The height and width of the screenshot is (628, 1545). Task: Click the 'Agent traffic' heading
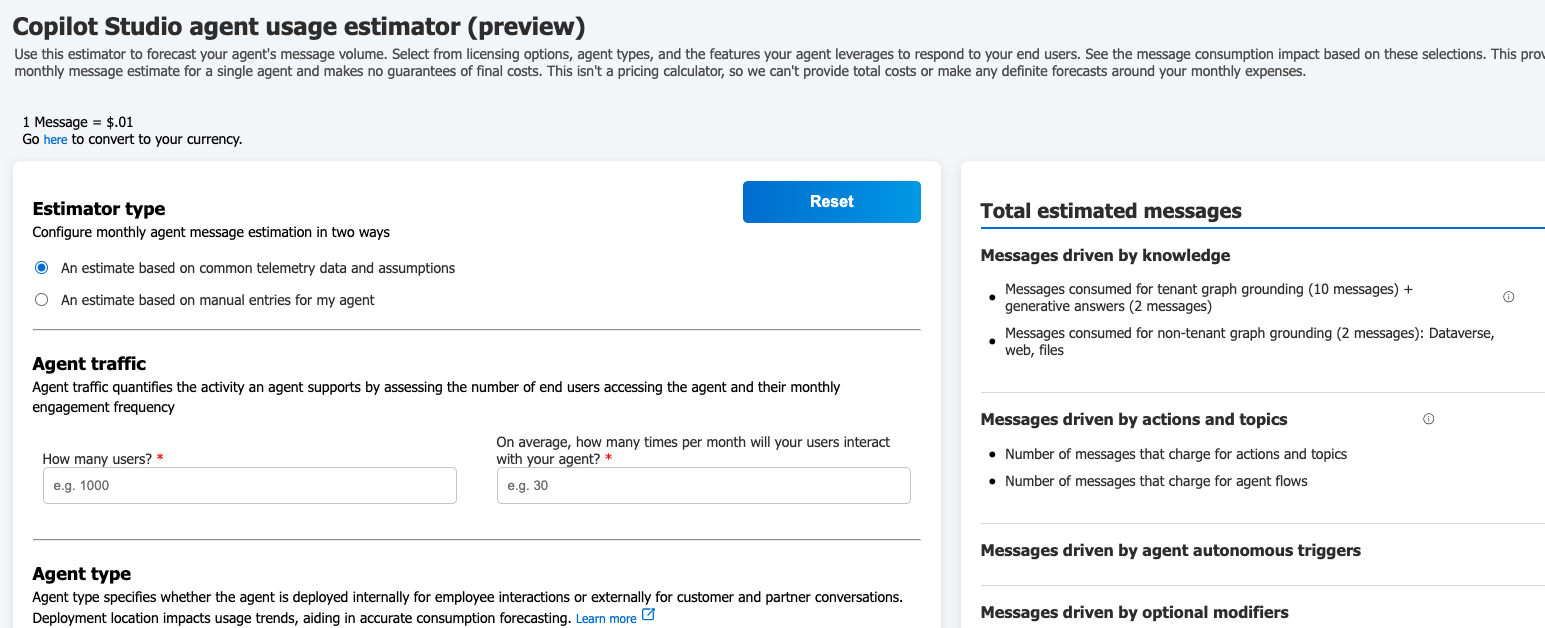click(x=90, y=364)
